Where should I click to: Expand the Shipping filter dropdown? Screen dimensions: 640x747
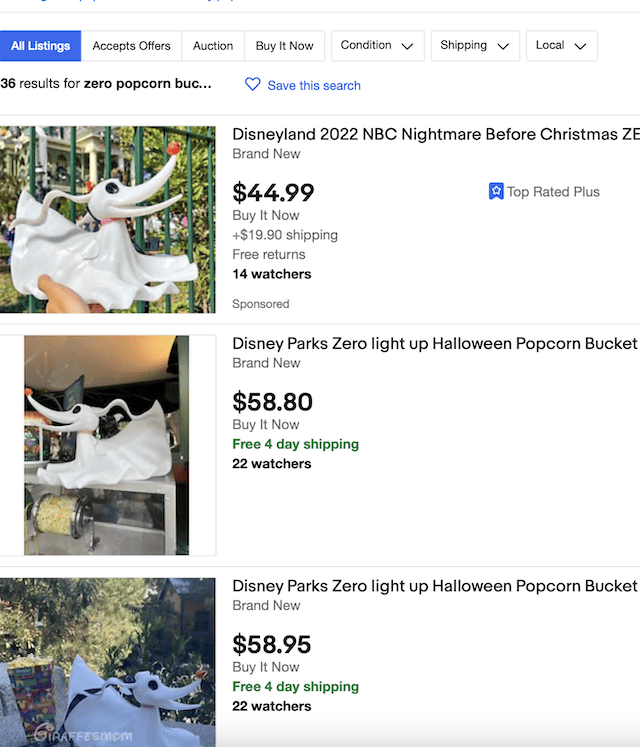476,46
